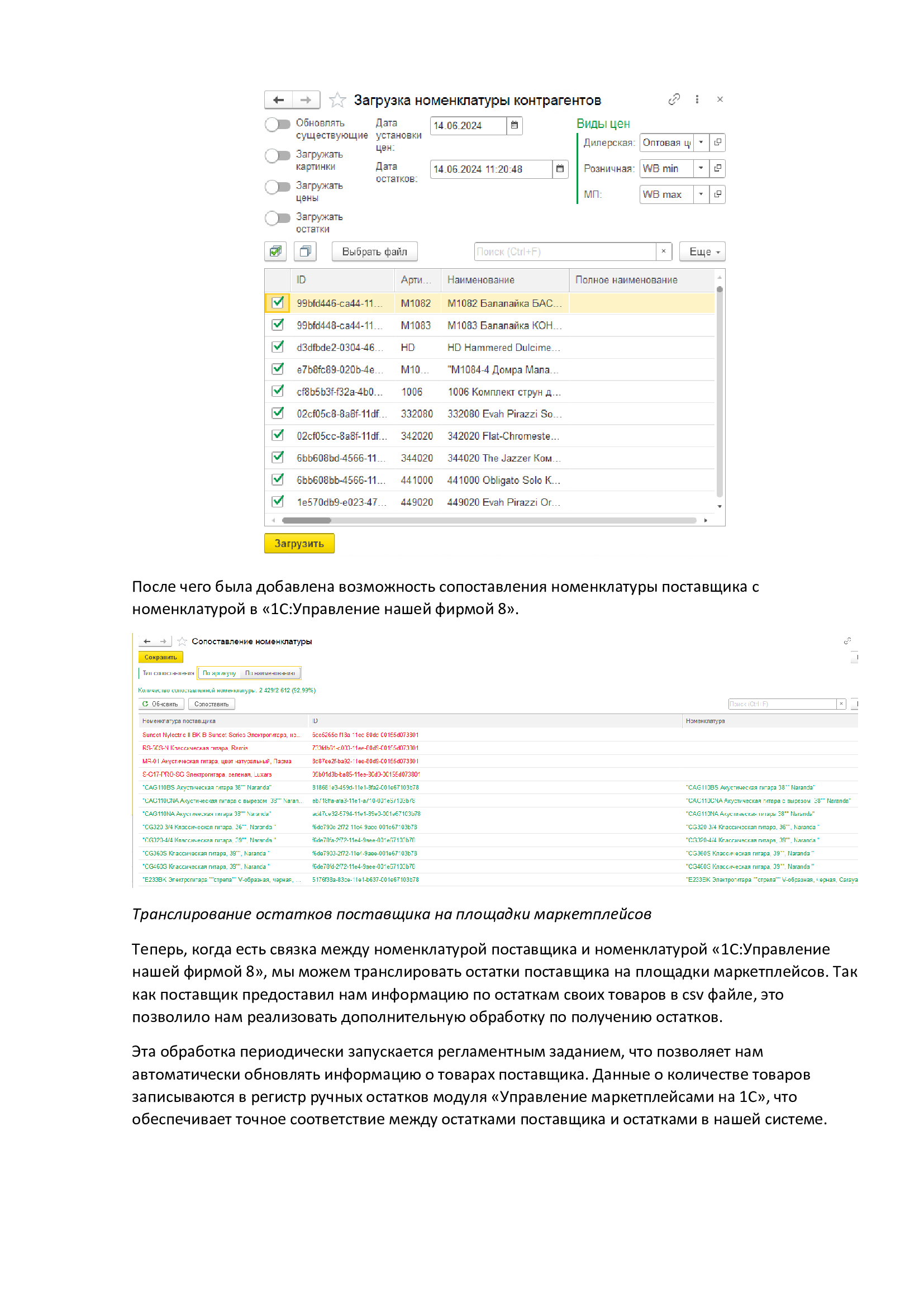Click the Сохранить button
This screenshot has width=924, height=1307.
click(x=160, y=658)
